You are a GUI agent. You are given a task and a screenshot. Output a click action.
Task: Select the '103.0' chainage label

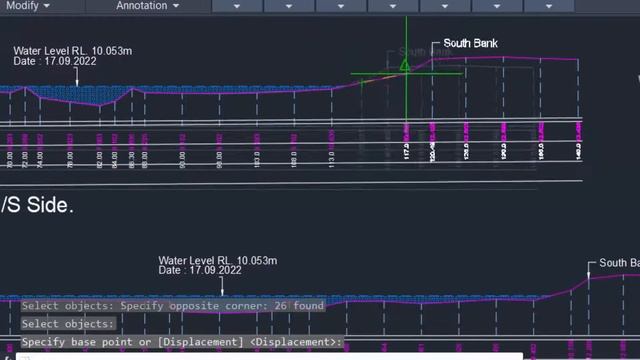point(257,159)
